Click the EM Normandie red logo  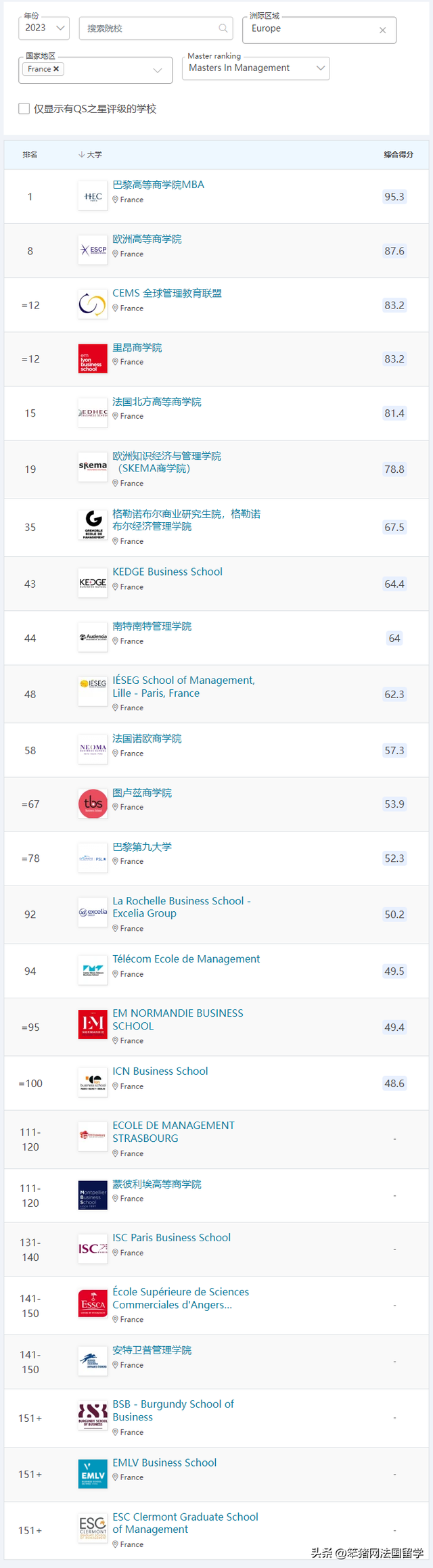click(x=93, y=1024)
